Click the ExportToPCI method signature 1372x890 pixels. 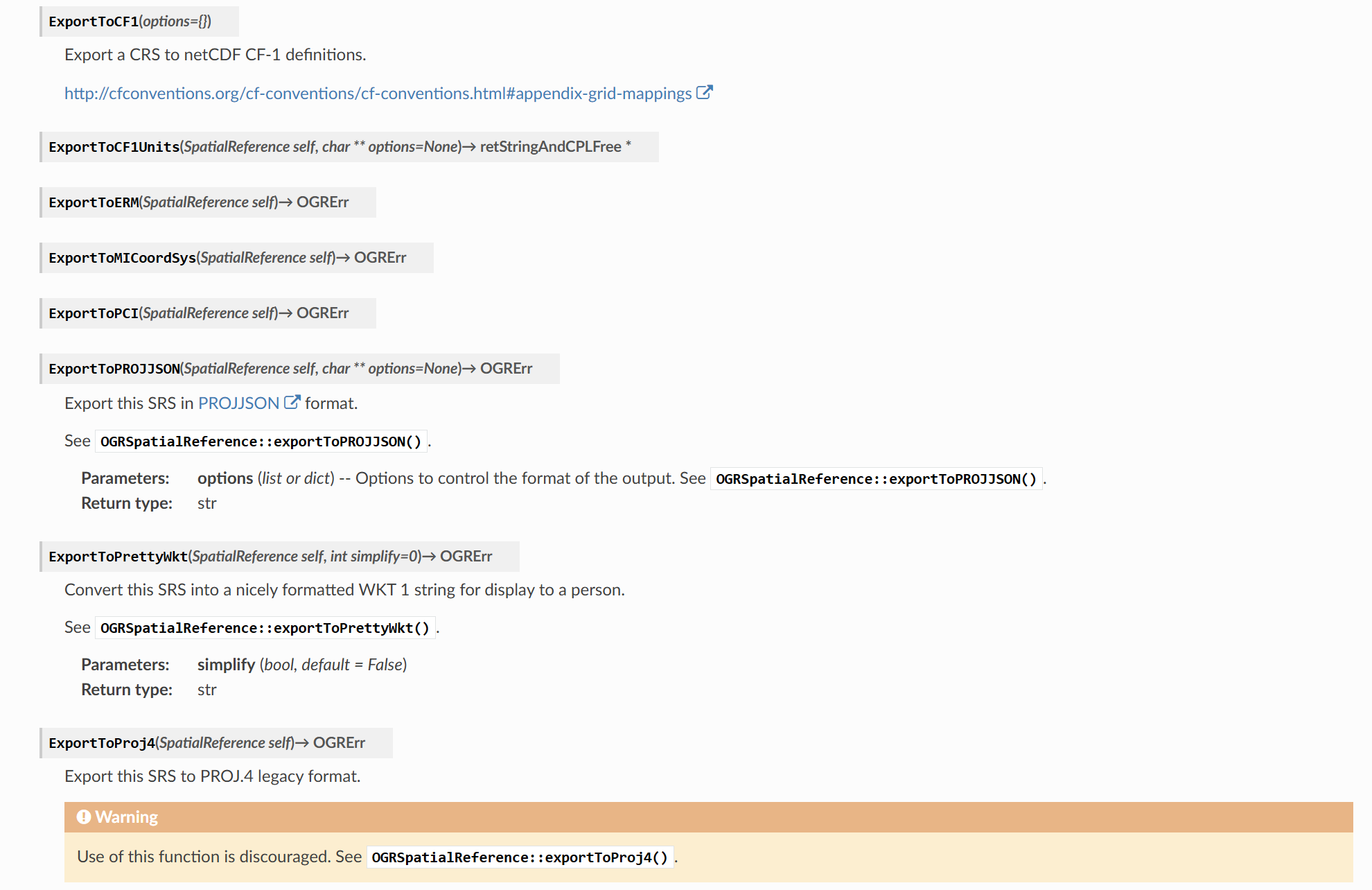[x=208, y=313]
